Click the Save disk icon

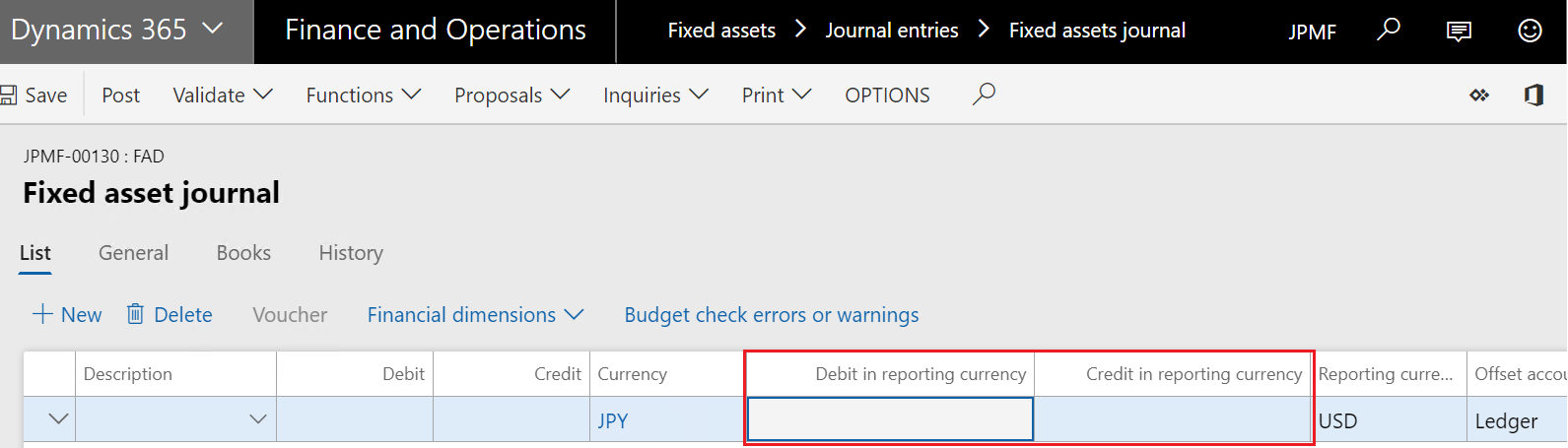[9, 96]
